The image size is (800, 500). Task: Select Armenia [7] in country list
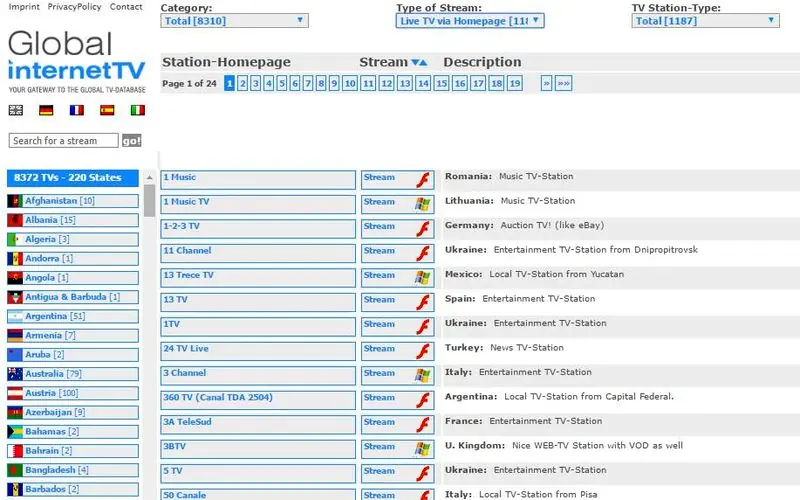pos(73,336)
